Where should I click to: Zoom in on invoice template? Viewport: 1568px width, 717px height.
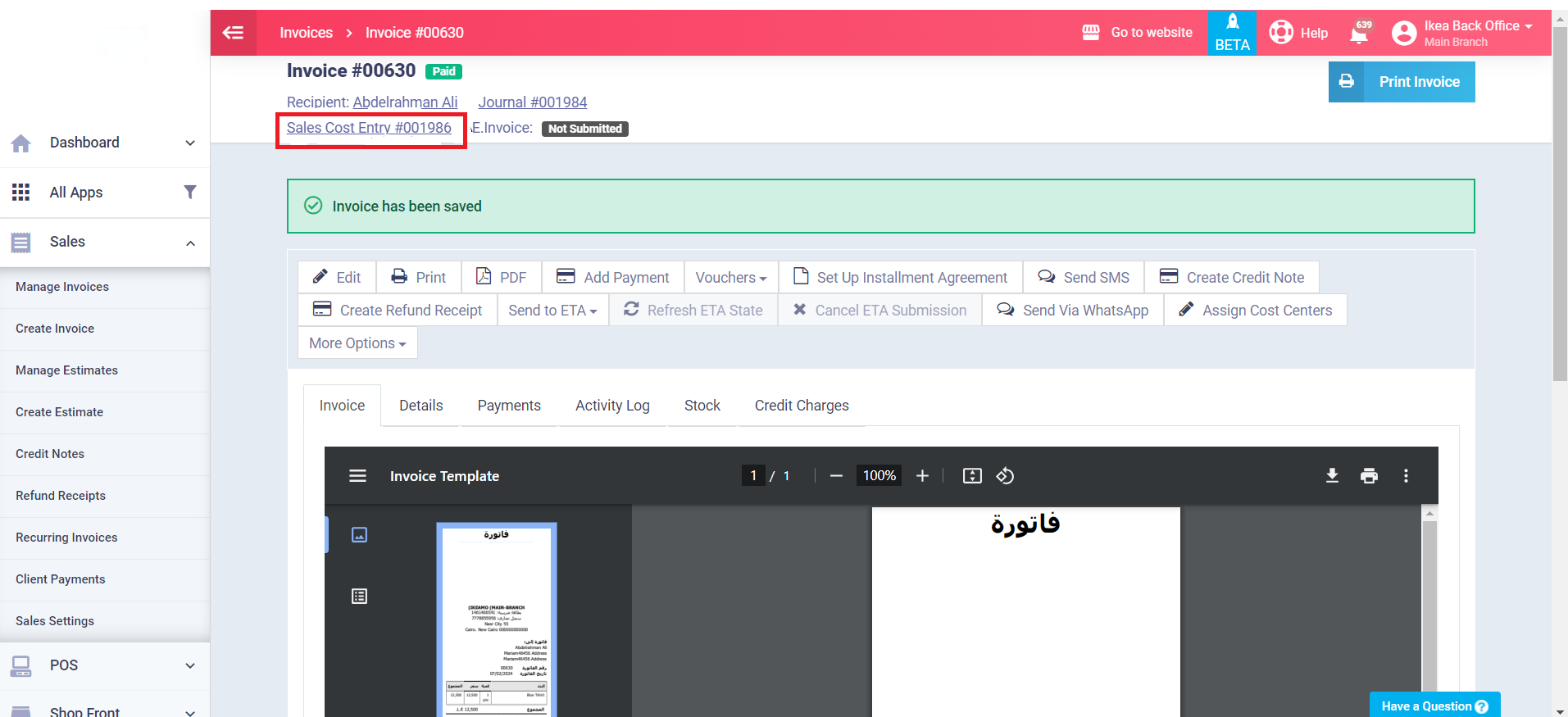(922, 476)
